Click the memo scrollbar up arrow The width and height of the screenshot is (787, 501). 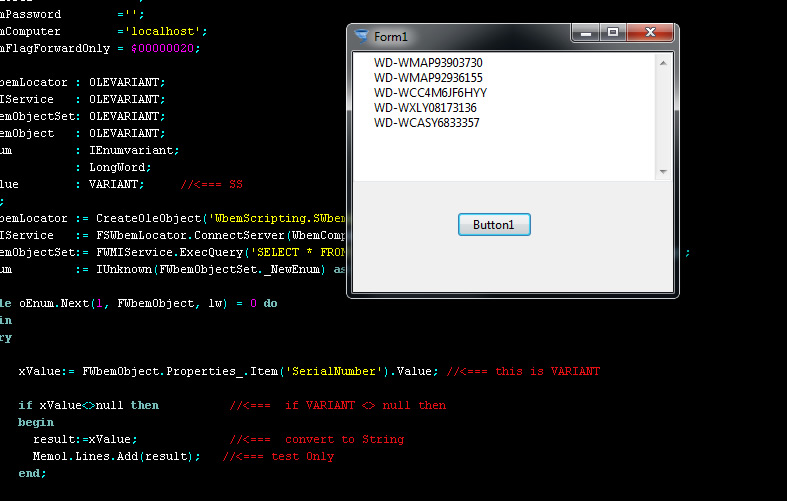pyautogui.click(x=663, y=63)
